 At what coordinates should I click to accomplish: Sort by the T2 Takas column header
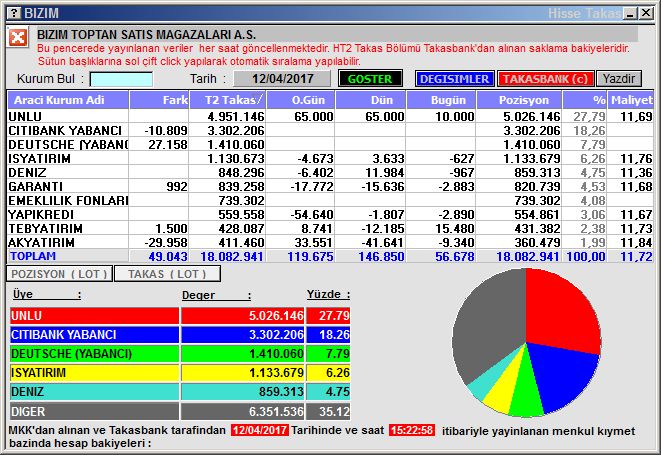(x=235, y=100)
